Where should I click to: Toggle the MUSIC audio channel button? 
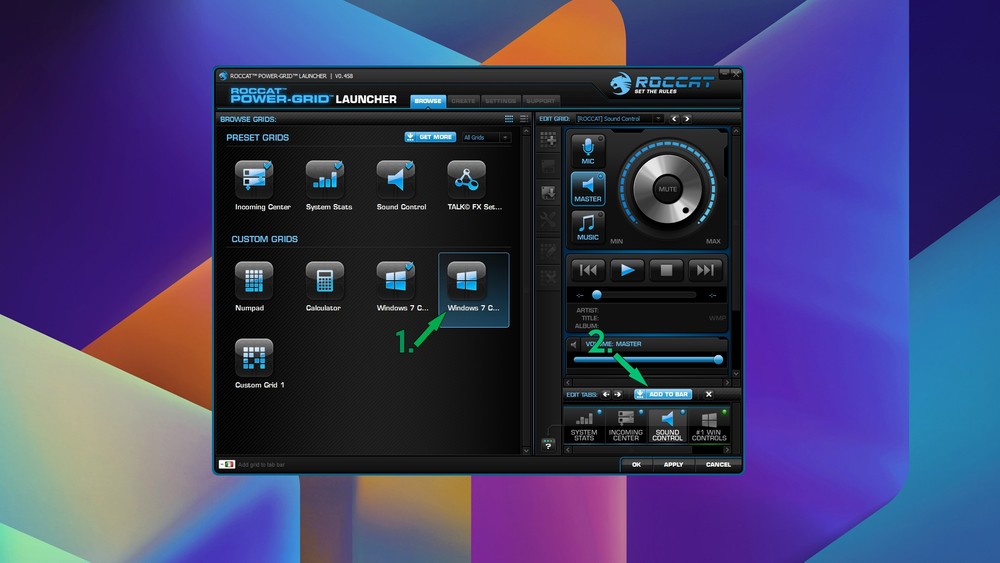(x=588, y=226)
